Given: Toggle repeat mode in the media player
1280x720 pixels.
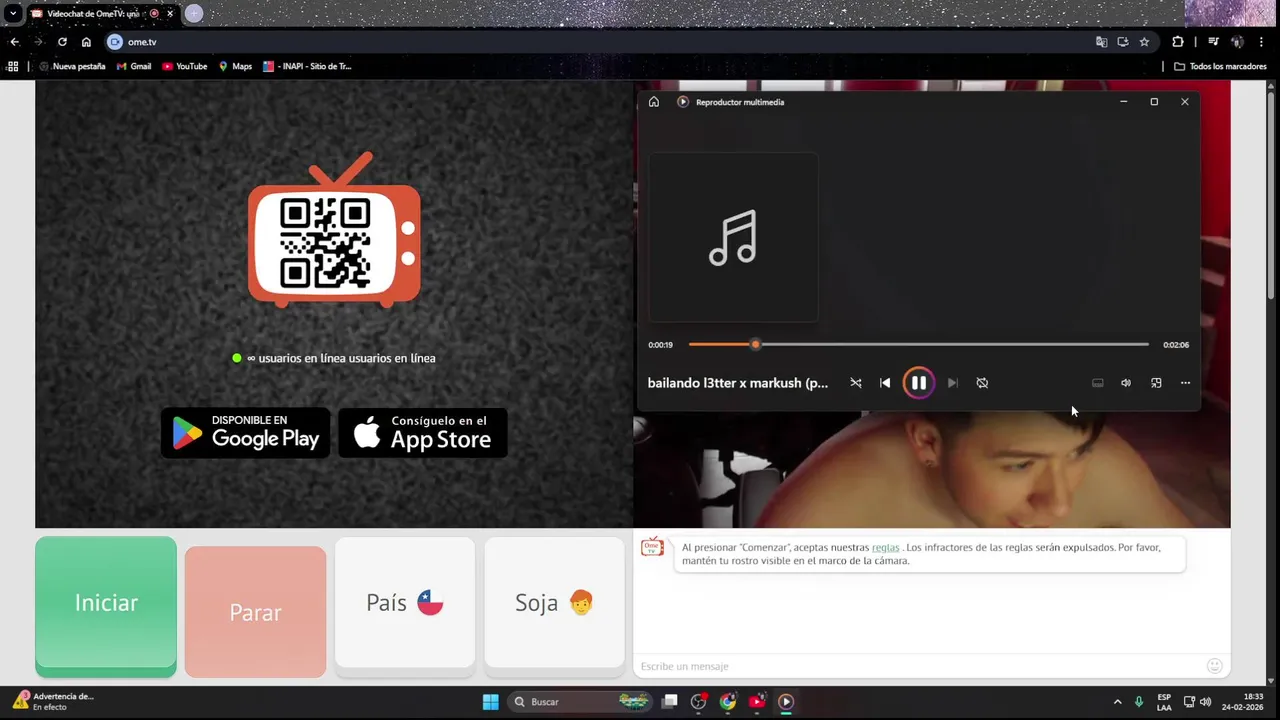Looking at the screenshot, I should tap(982, 383).
